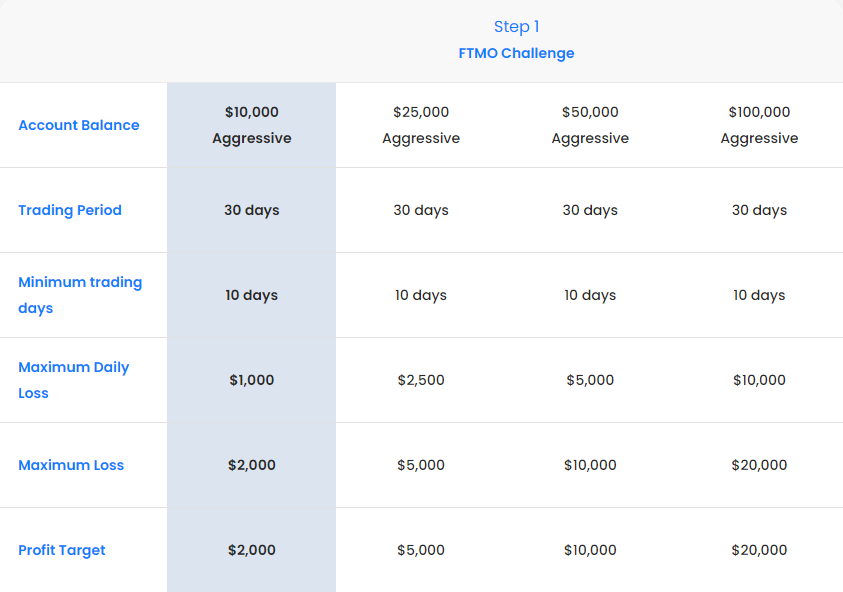843x592 pixels.
Task: Select minimum trading days cell under $25,000
Action: [421, 295]
